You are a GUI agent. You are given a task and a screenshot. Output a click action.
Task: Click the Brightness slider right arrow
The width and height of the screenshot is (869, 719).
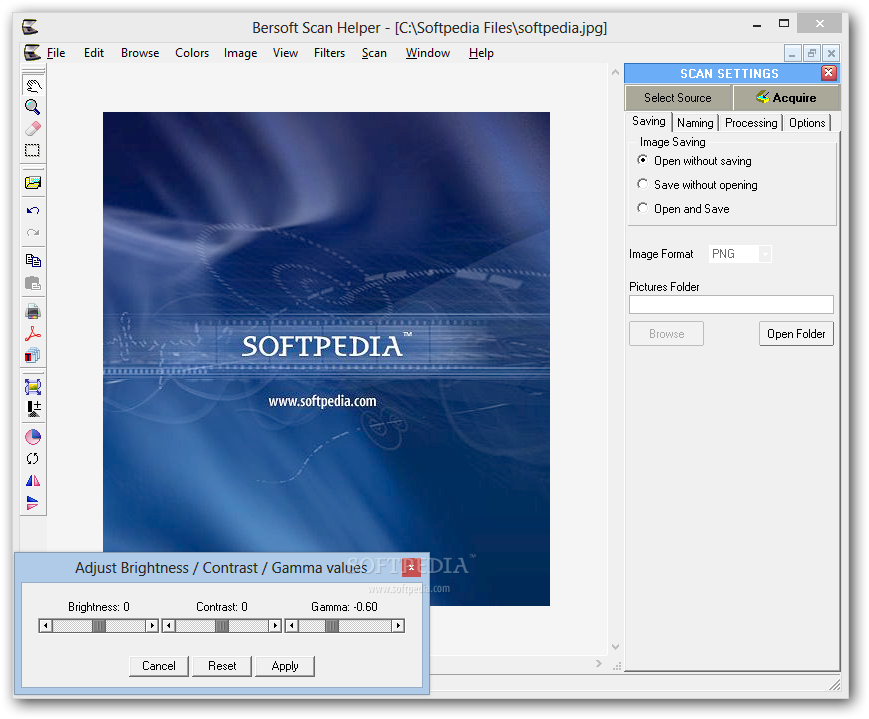coord(152,626)
